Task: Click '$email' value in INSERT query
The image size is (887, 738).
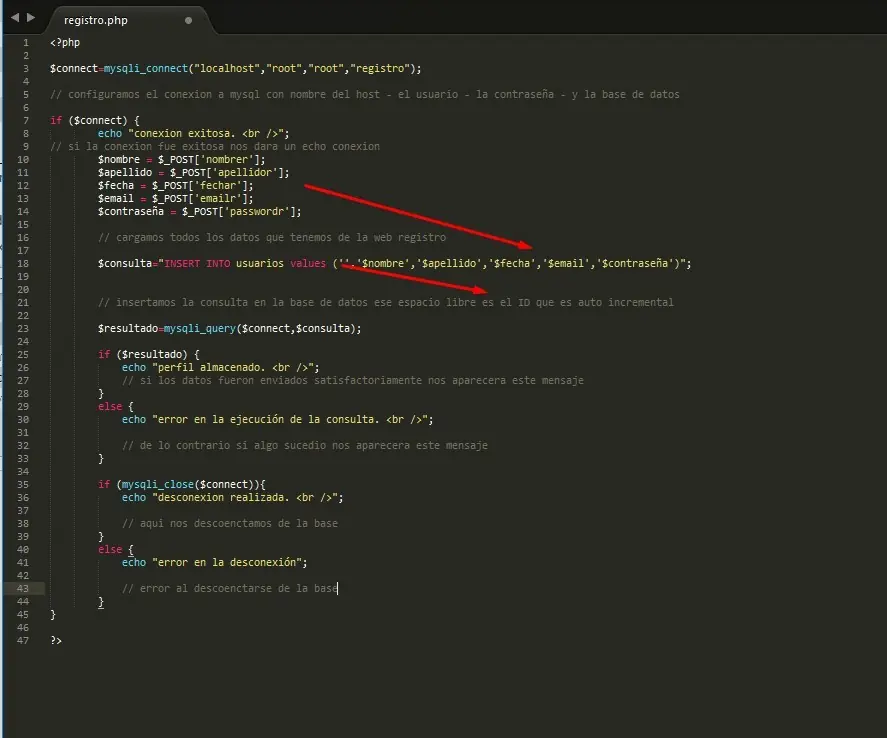Action: click(566, 264)
